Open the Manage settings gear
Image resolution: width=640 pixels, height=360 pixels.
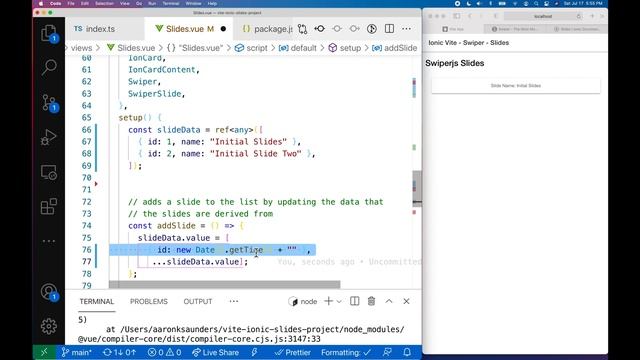point(49,326)
